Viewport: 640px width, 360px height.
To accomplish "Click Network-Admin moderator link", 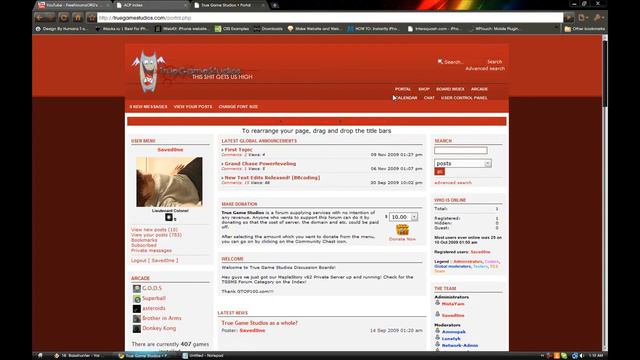I will click(460, 345).
